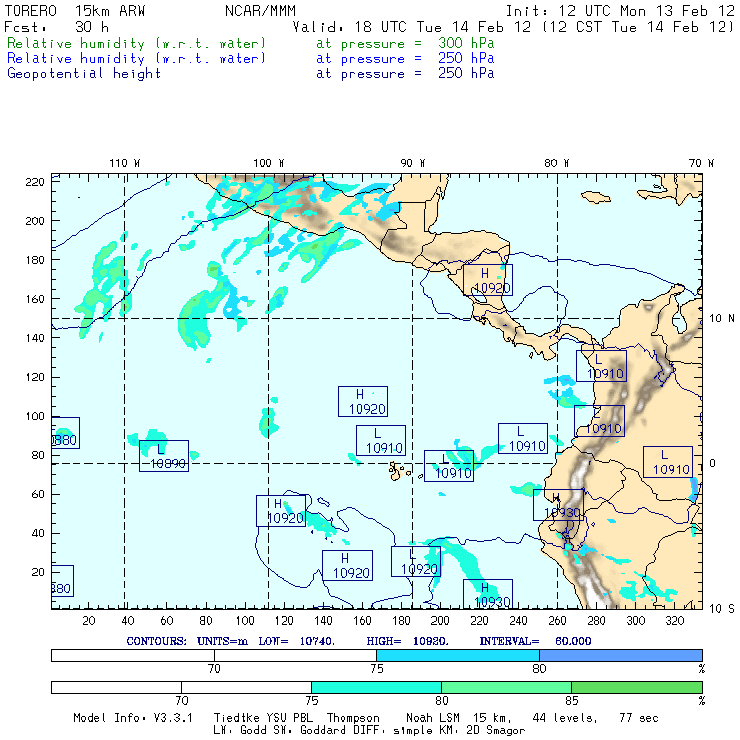740x740 pixels.
Task: Click the '80 W' longitude label
Action: point(556,163)
